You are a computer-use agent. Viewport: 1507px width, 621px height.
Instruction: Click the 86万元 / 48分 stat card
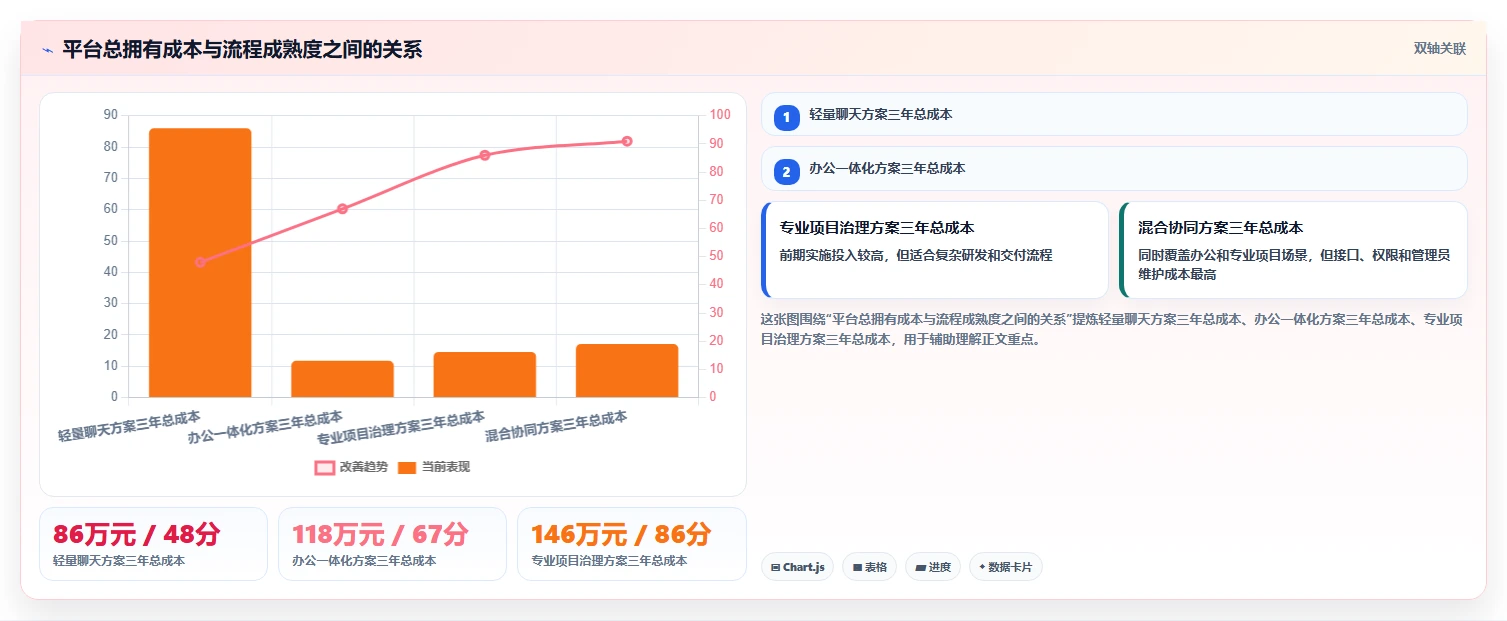153,544
